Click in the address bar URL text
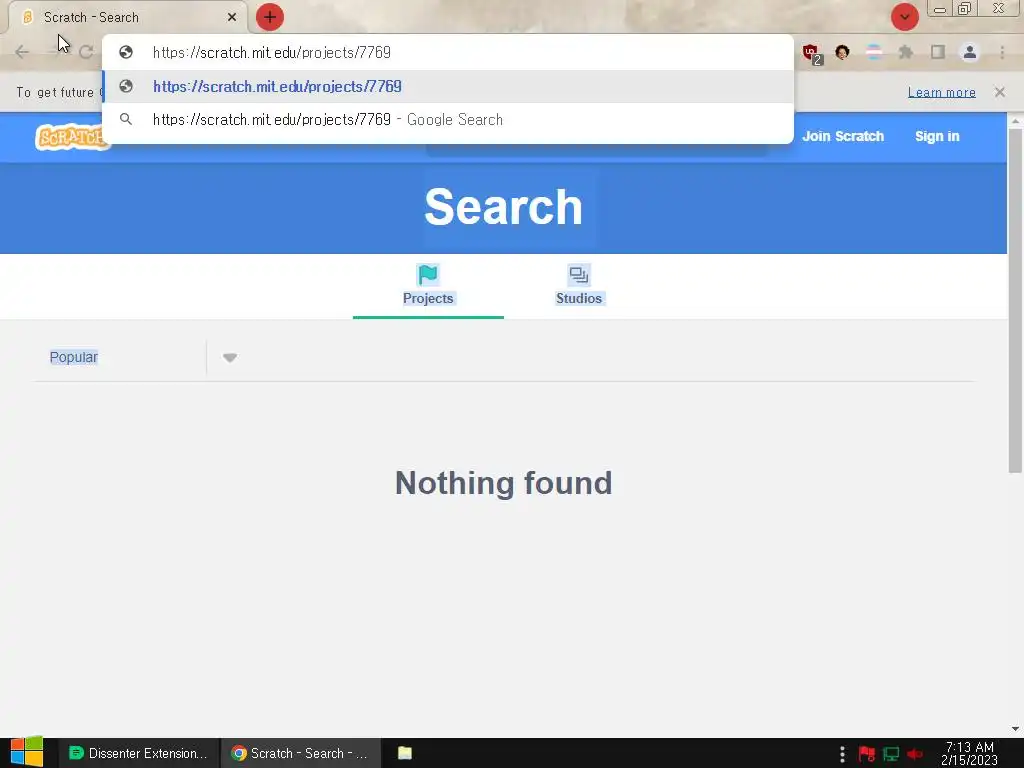 click(272, 52)
